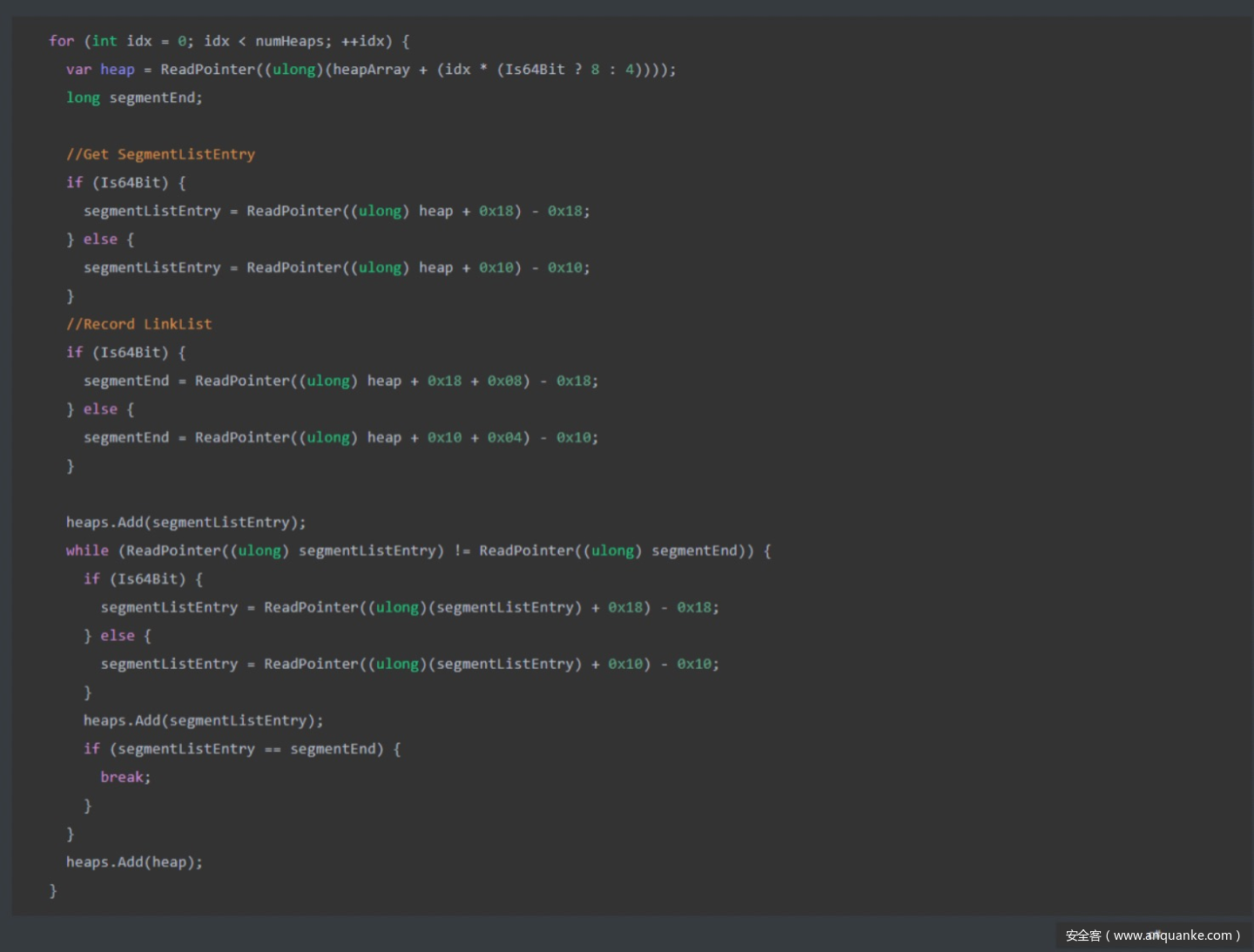Click the "heaps.Add(heap);" line
Viewport: 1254px width, 952px height.
pos(134,862)
